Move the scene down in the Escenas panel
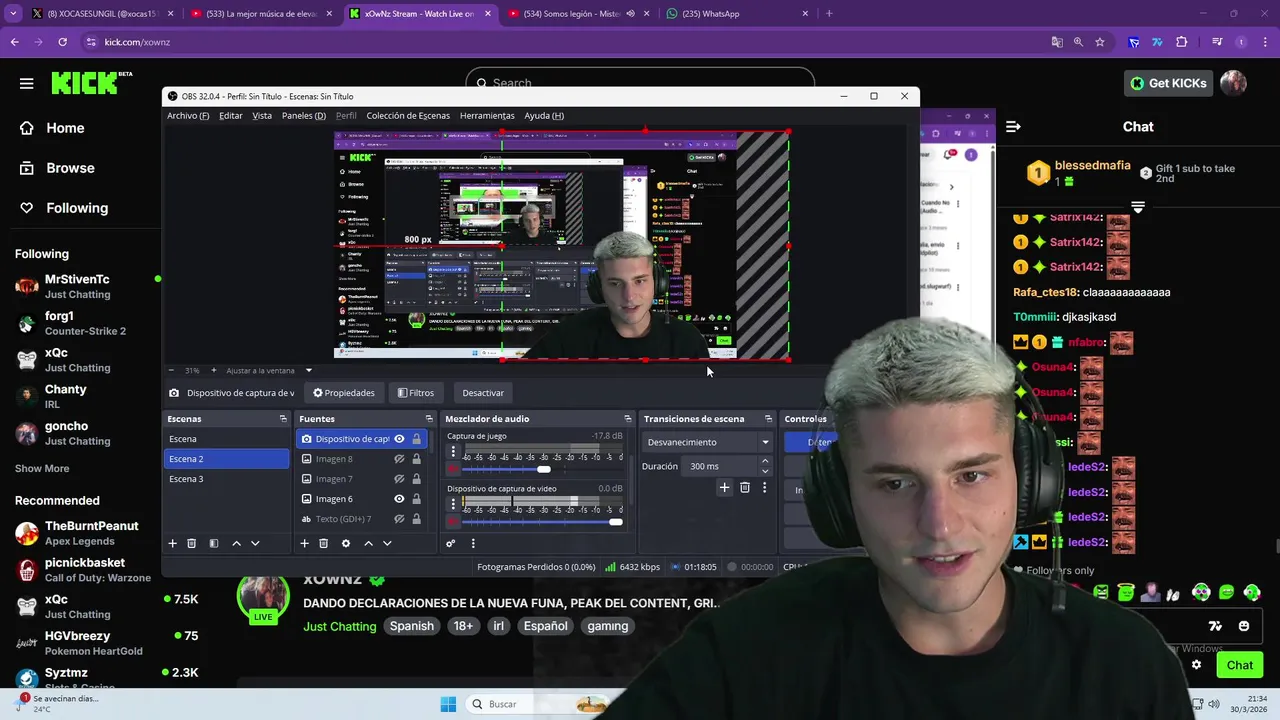 (x=255, y=543)
